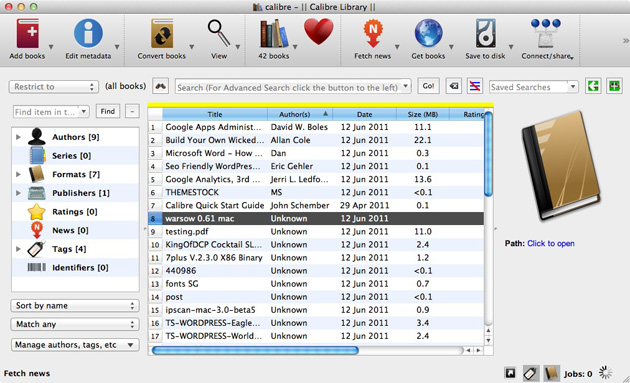Select Google Apps Administ... book row
Screen dimensions: 630x383
(316, 127)
